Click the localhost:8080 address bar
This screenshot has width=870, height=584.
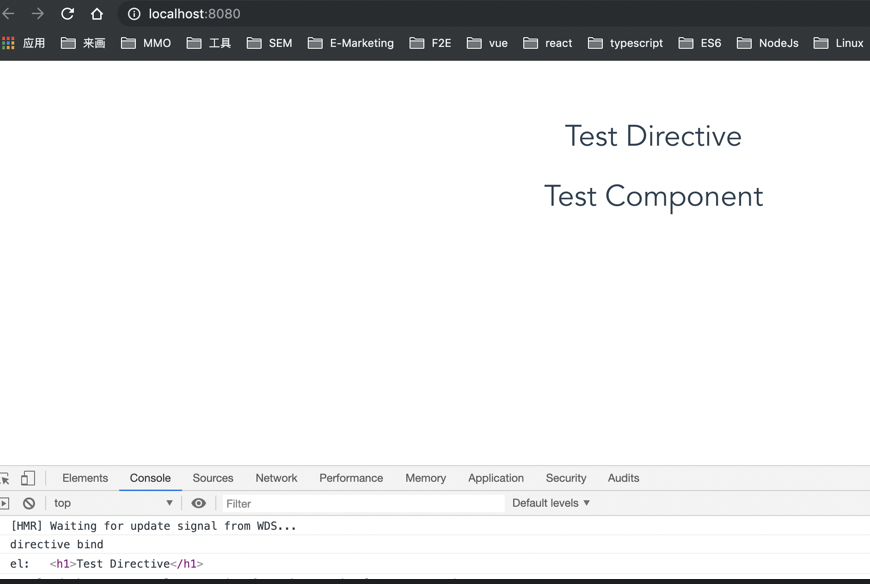[x=494, y=14]
